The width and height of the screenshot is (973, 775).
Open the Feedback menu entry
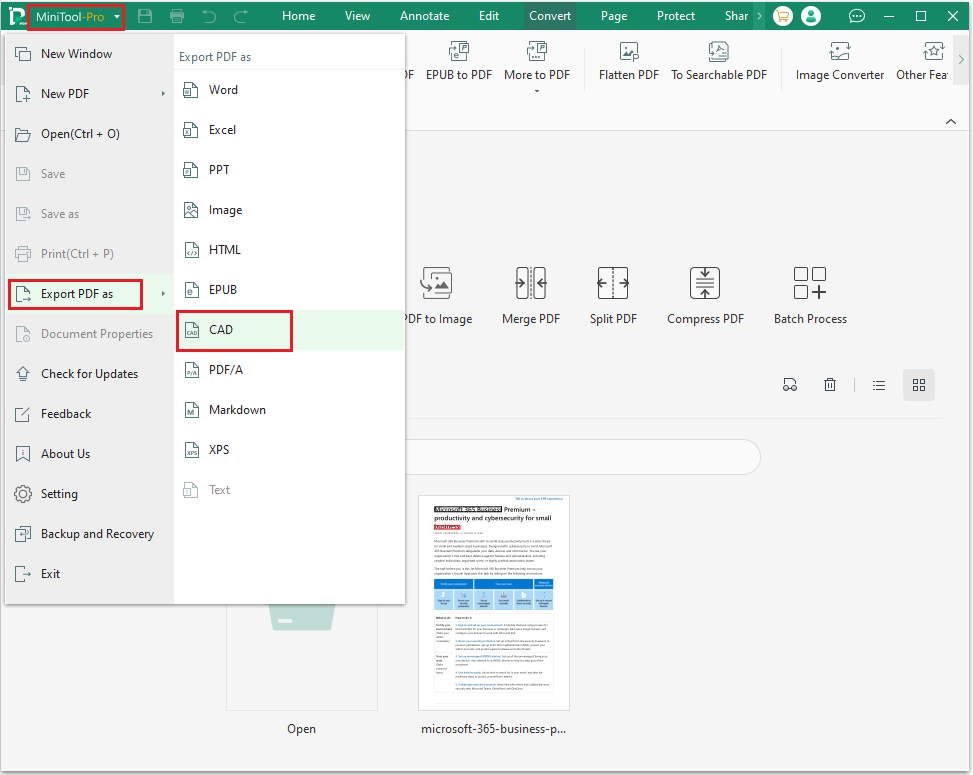click(90, 414)
